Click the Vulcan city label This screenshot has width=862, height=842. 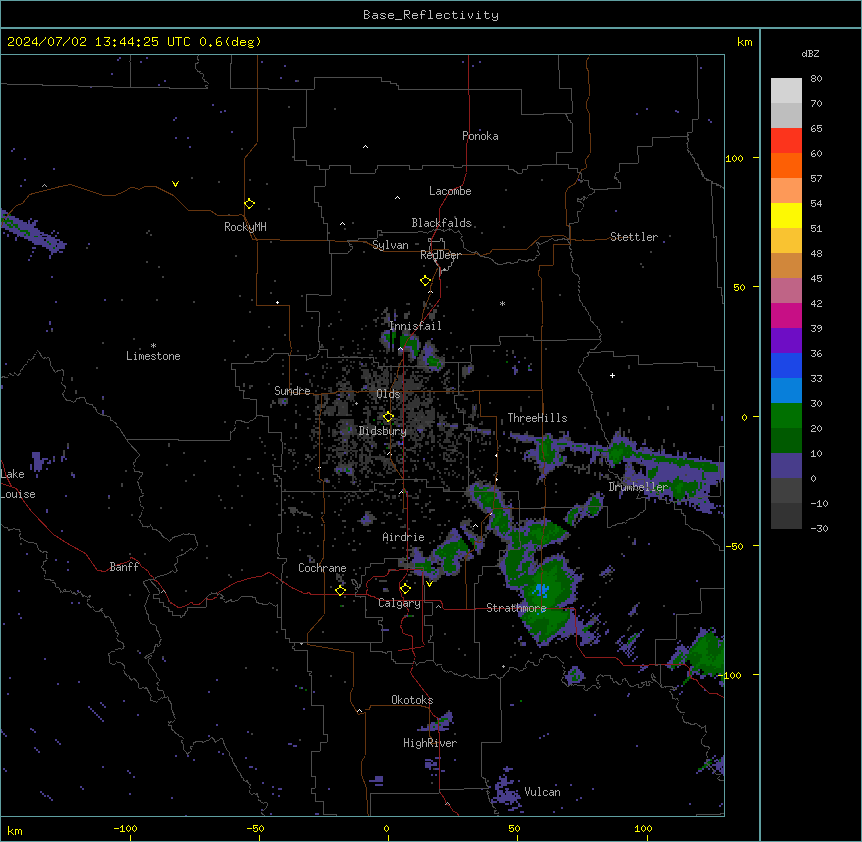pos(542,792)
